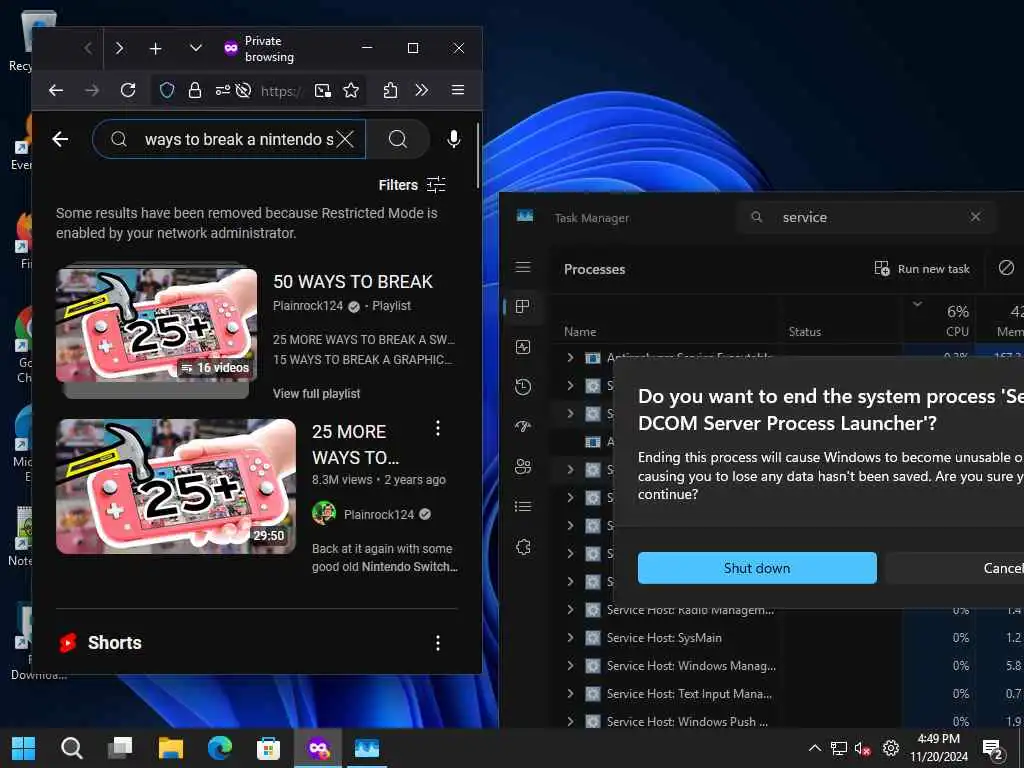Submit the YouTube search with magnifier
The image size is (1024, 768).
[398, 139]
